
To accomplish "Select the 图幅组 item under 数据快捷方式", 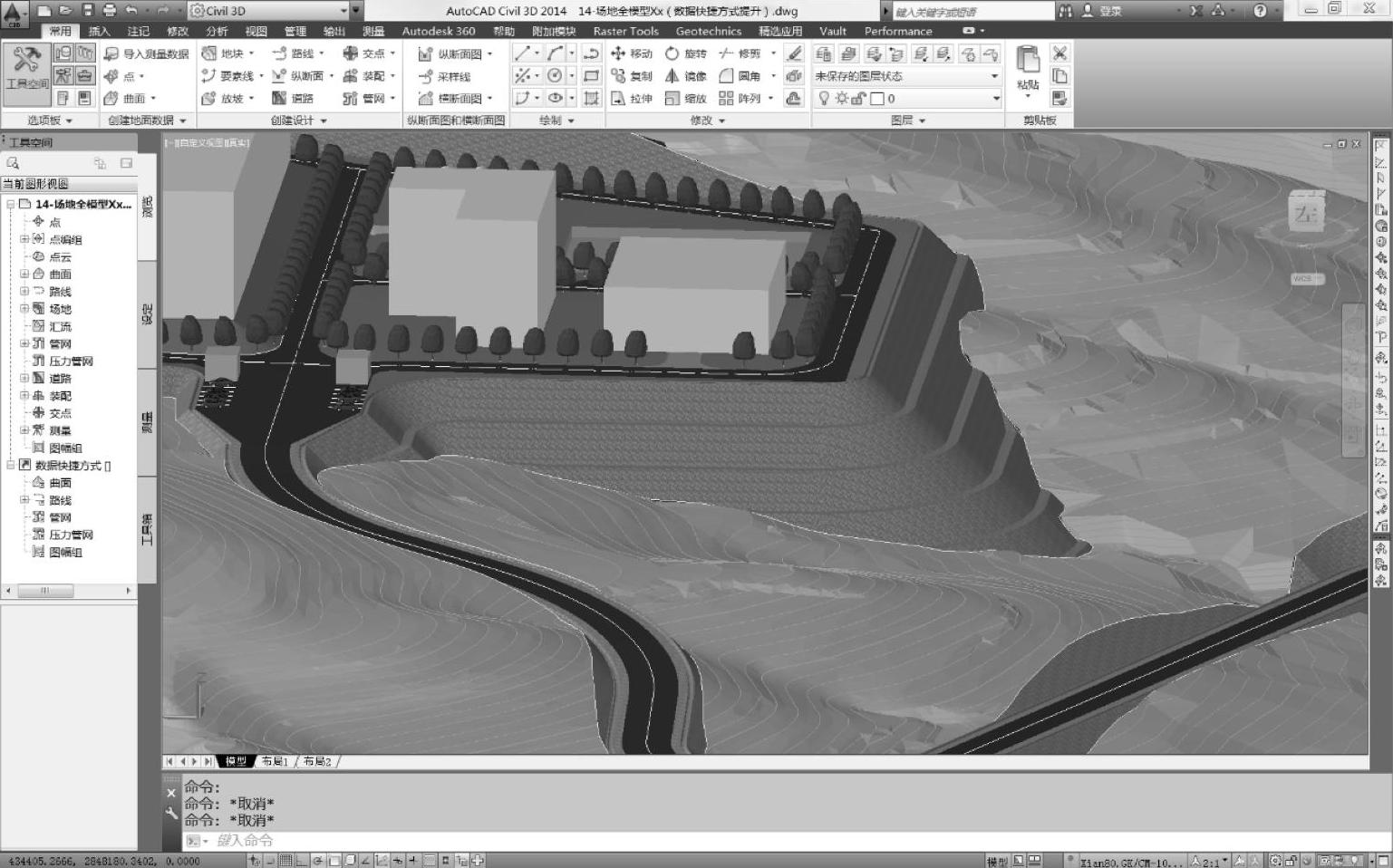I will coord(65,552).
